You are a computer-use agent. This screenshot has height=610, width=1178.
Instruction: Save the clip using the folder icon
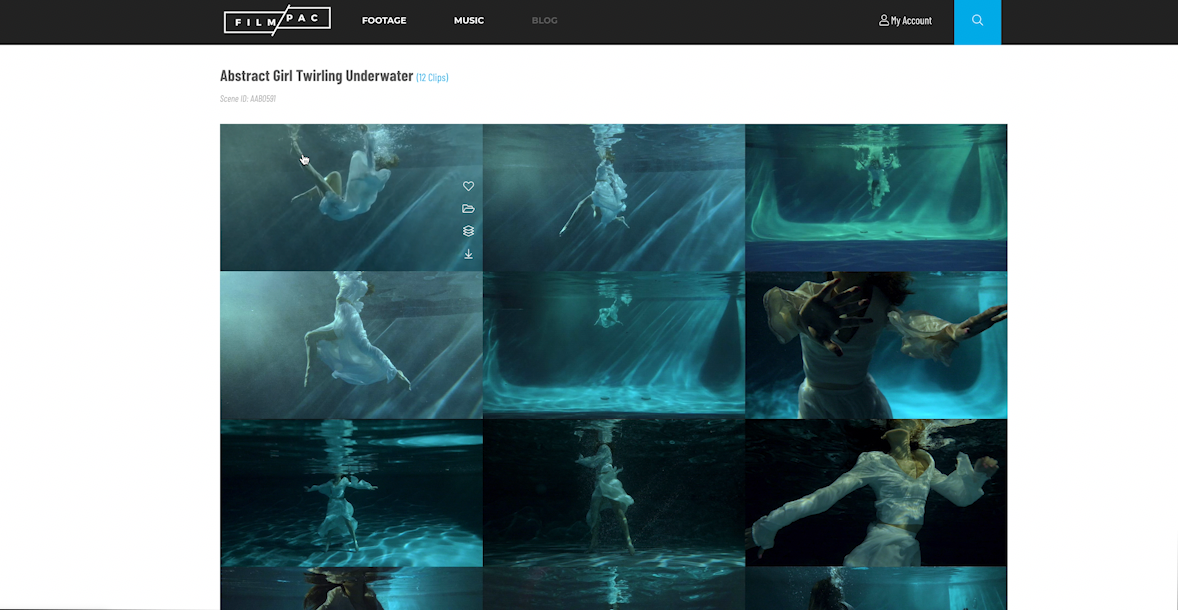(x=468, y=208)
